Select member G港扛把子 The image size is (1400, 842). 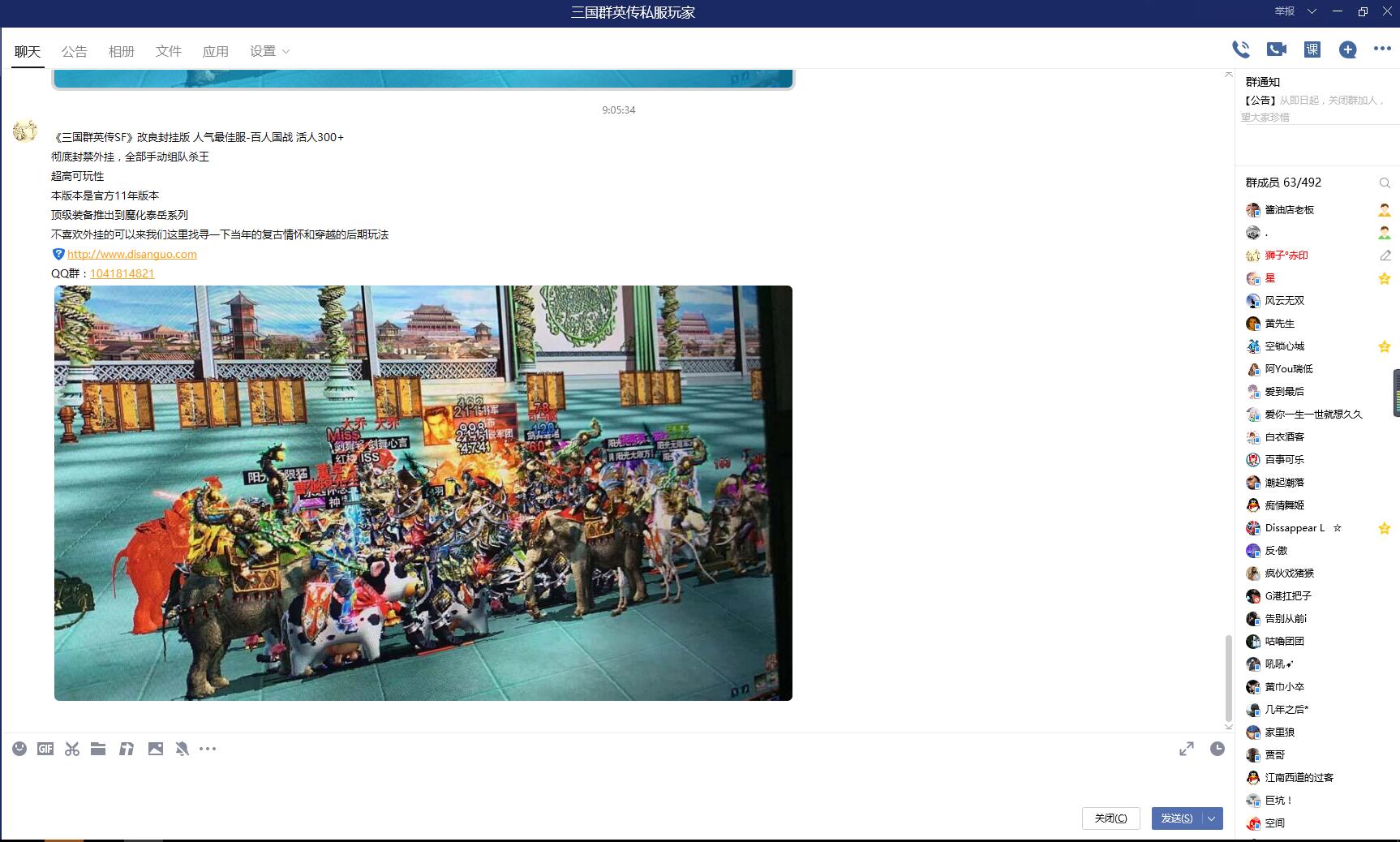click(1288, 596)
